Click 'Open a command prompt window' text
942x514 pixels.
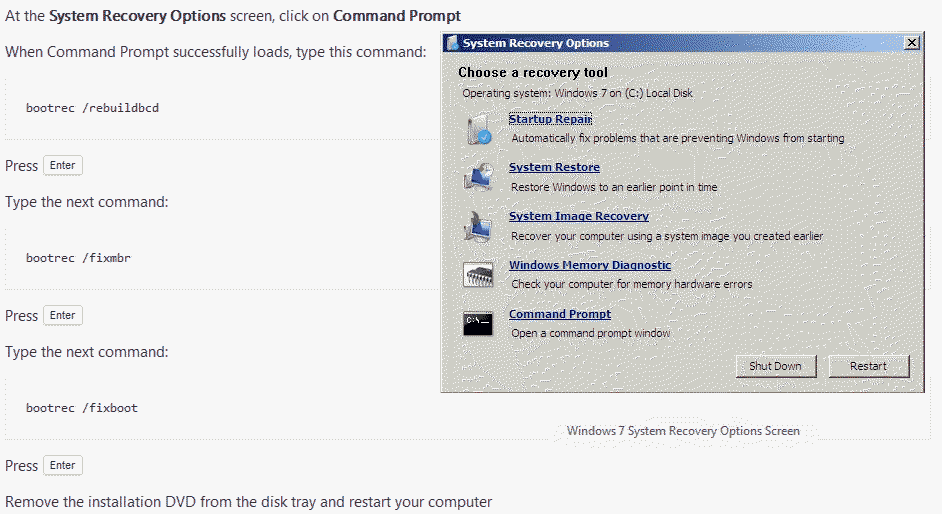click(x=591, y=333)
